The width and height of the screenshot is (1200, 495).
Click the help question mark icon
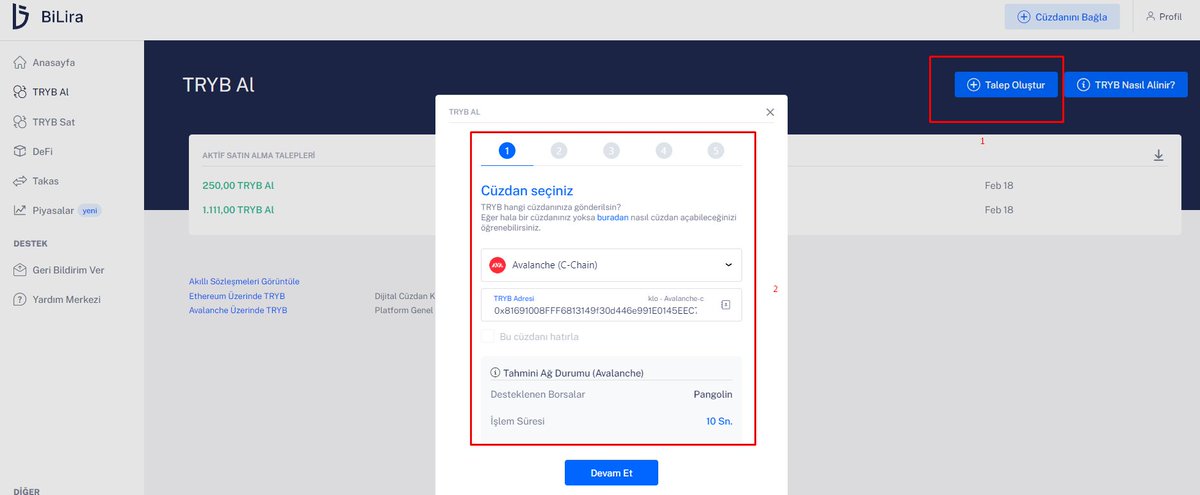(x=21, y=299)
